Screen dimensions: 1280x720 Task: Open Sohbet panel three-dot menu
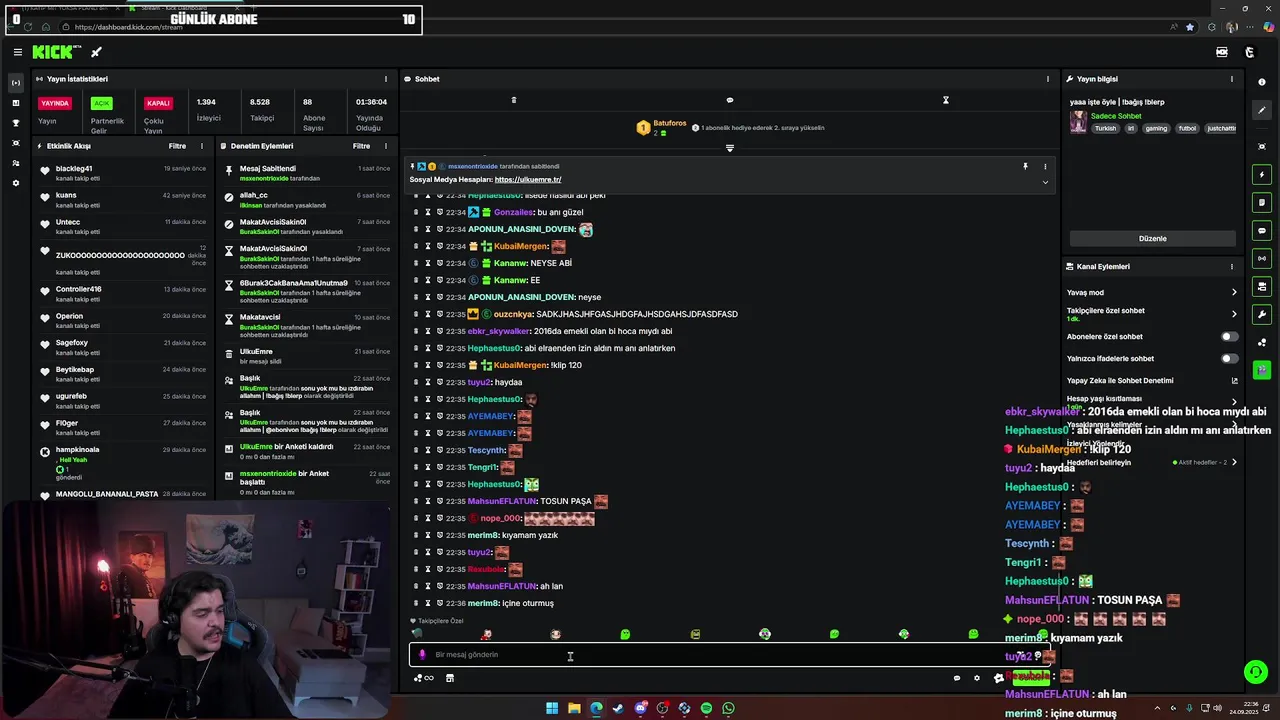click(1048, 79)
